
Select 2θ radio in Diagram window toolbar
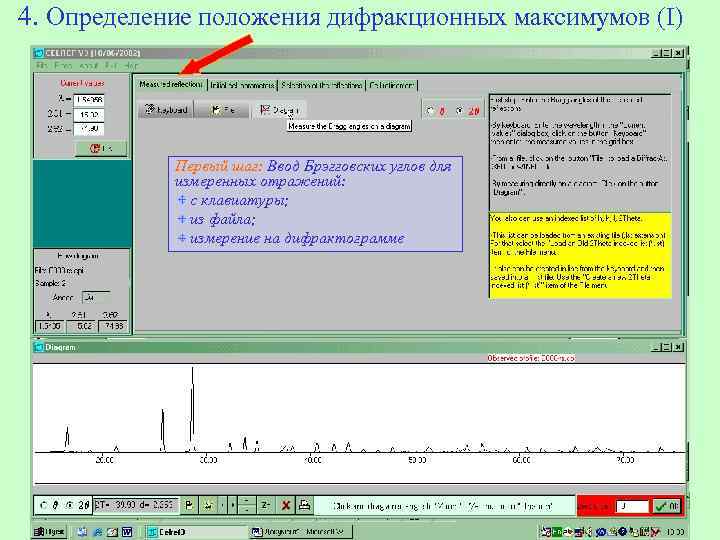point(69,505)
